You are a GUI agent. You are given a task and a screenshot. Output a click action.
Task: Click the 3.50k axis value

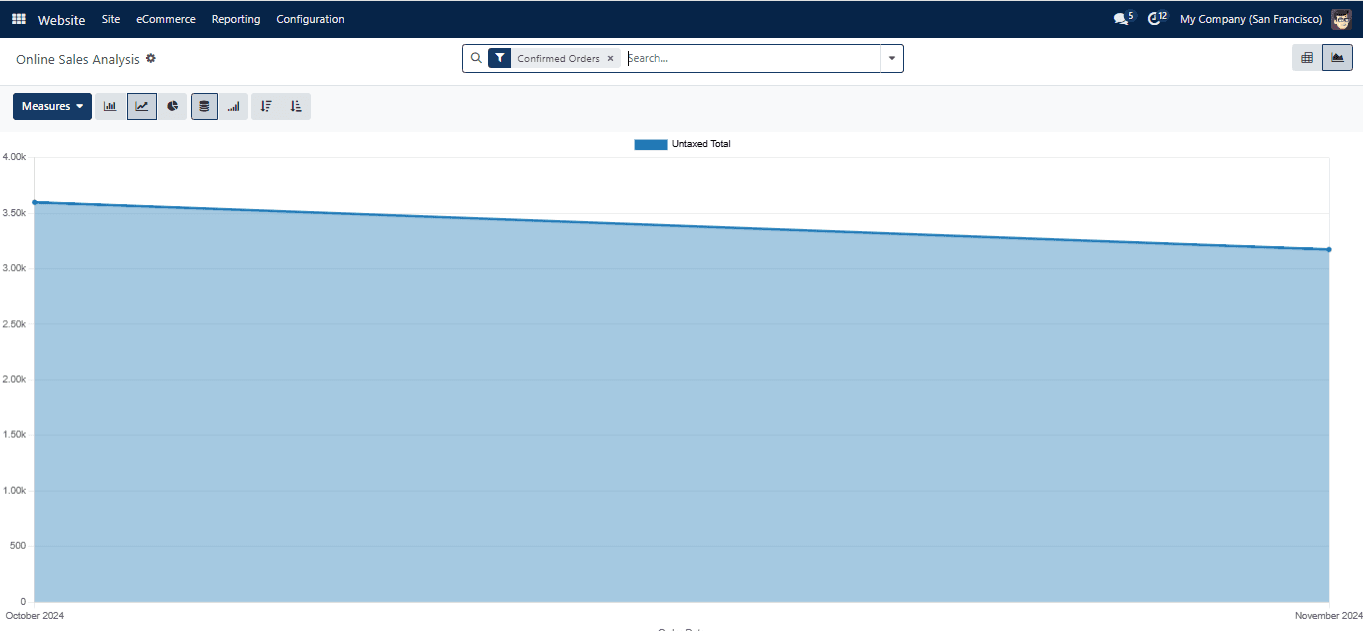(14, 213)
